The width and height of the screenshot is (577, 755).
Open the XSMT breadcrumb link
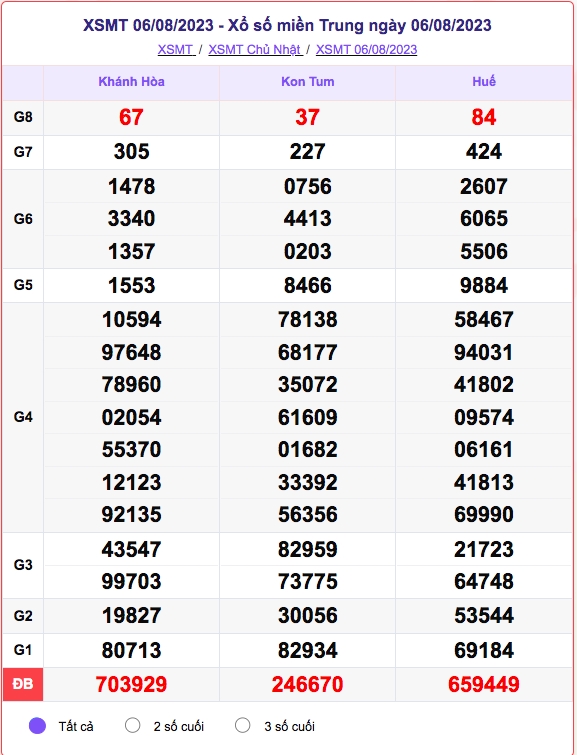[x=176, y=50]
